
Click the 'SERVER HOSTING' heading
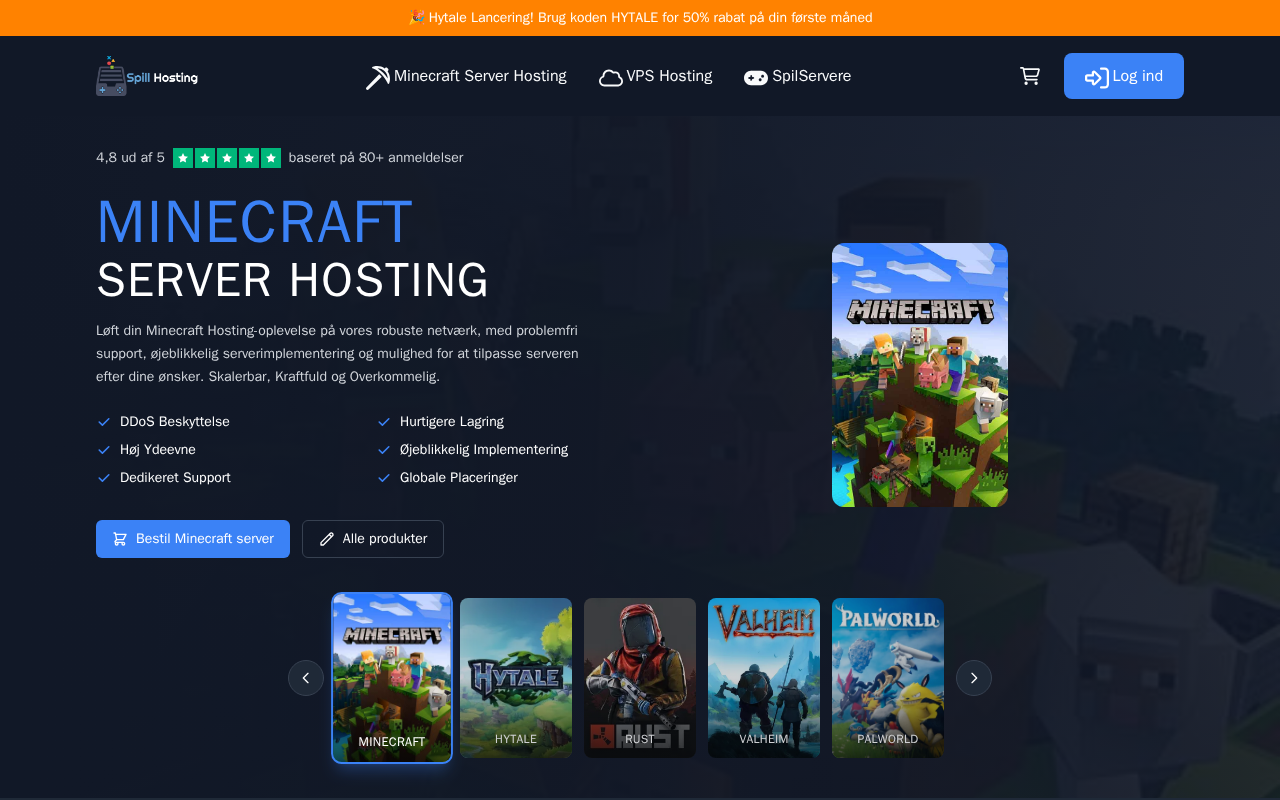[x=292, y=280]
